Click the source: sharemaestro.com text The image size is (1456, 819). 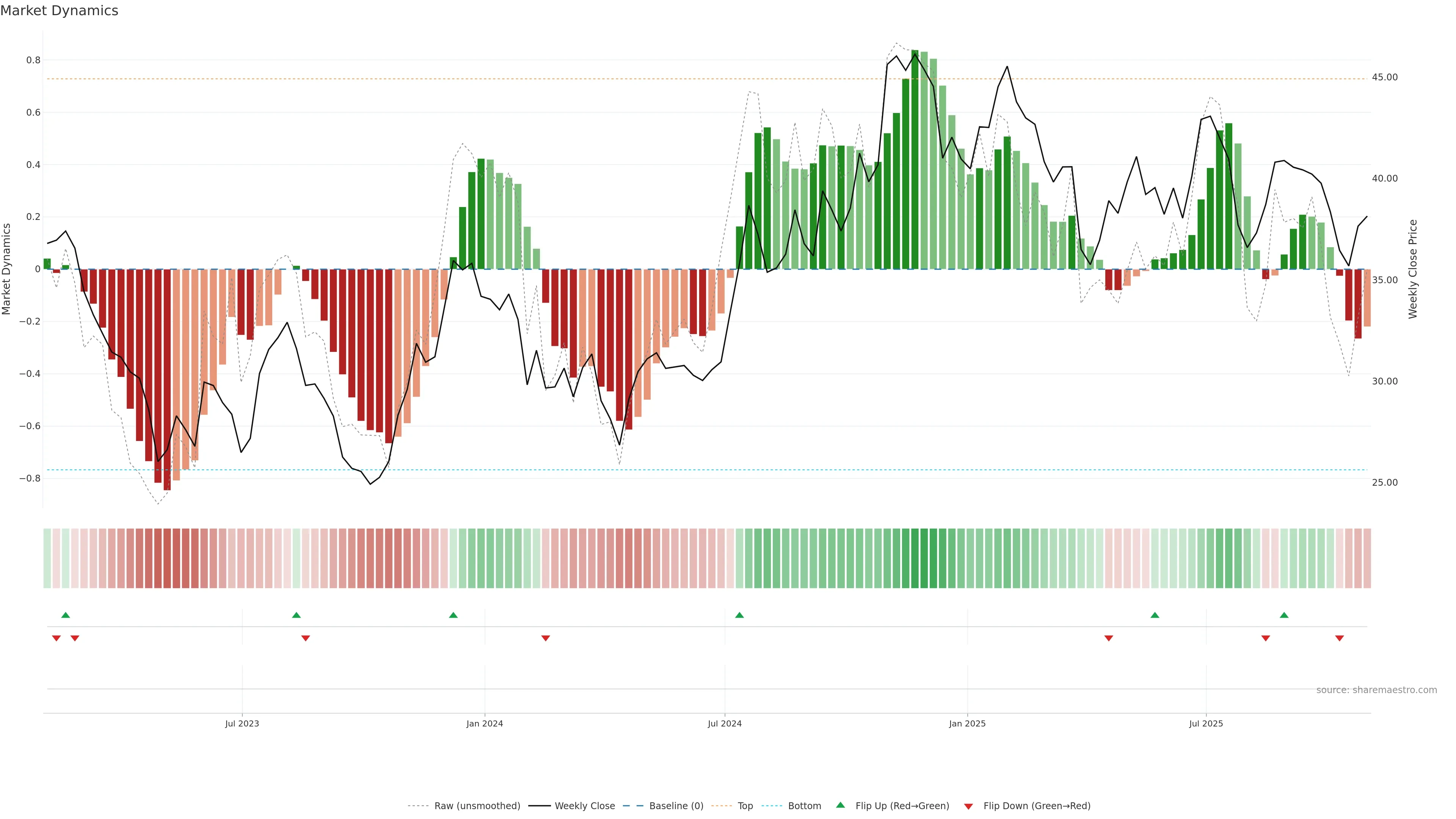[1376, 690]
